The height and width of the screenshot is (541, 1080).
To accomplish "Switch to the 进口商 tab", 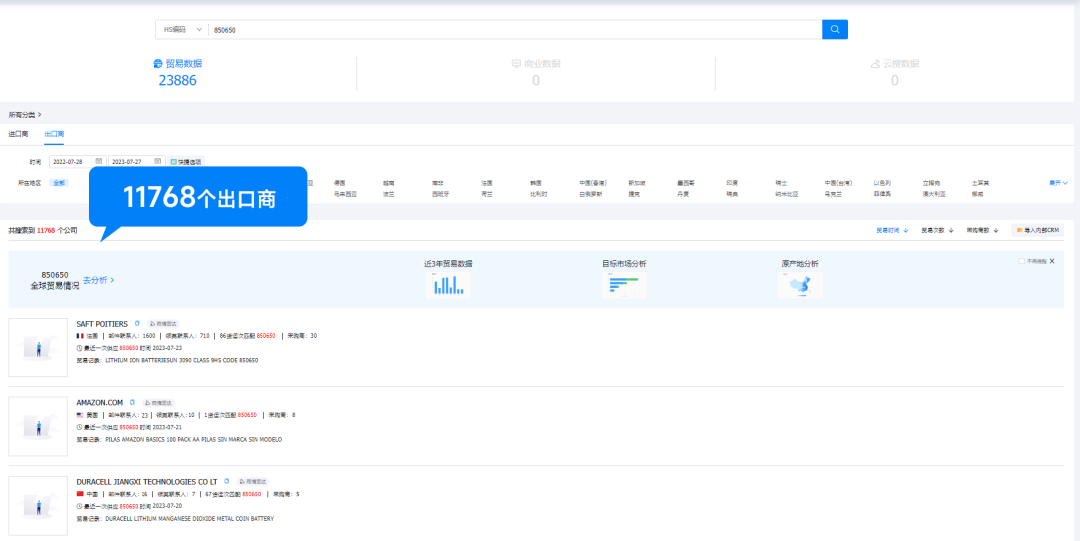I will (x=18, y=133).
